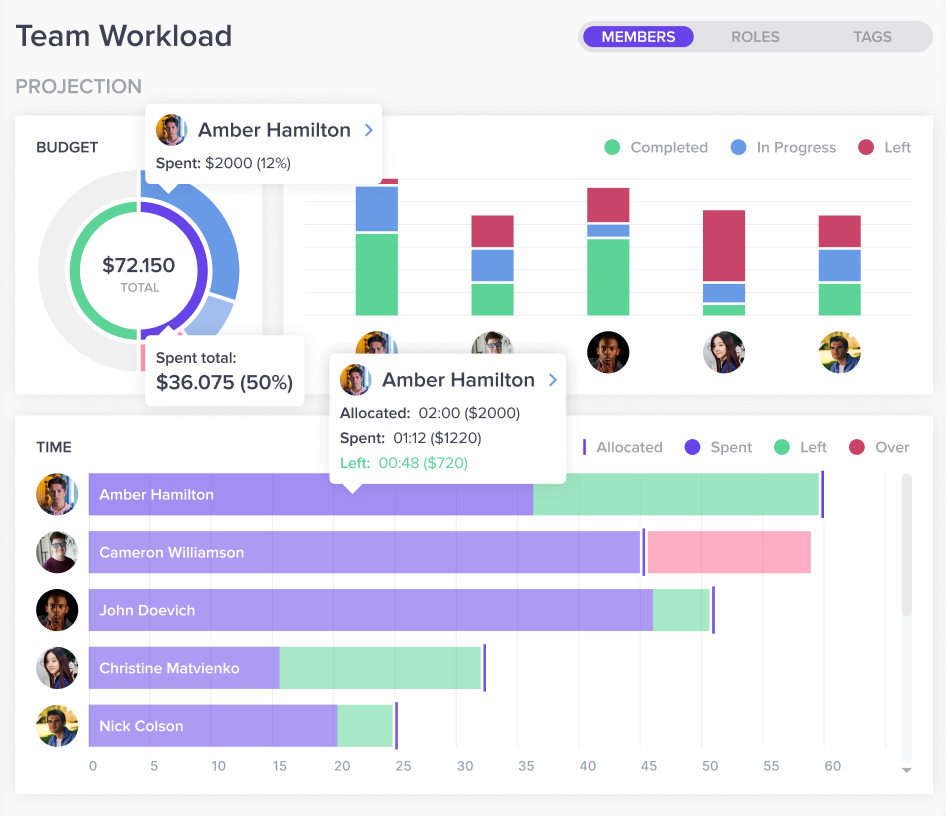Click the Amber Hamilton name in the time tooltip

pos(459,380)
